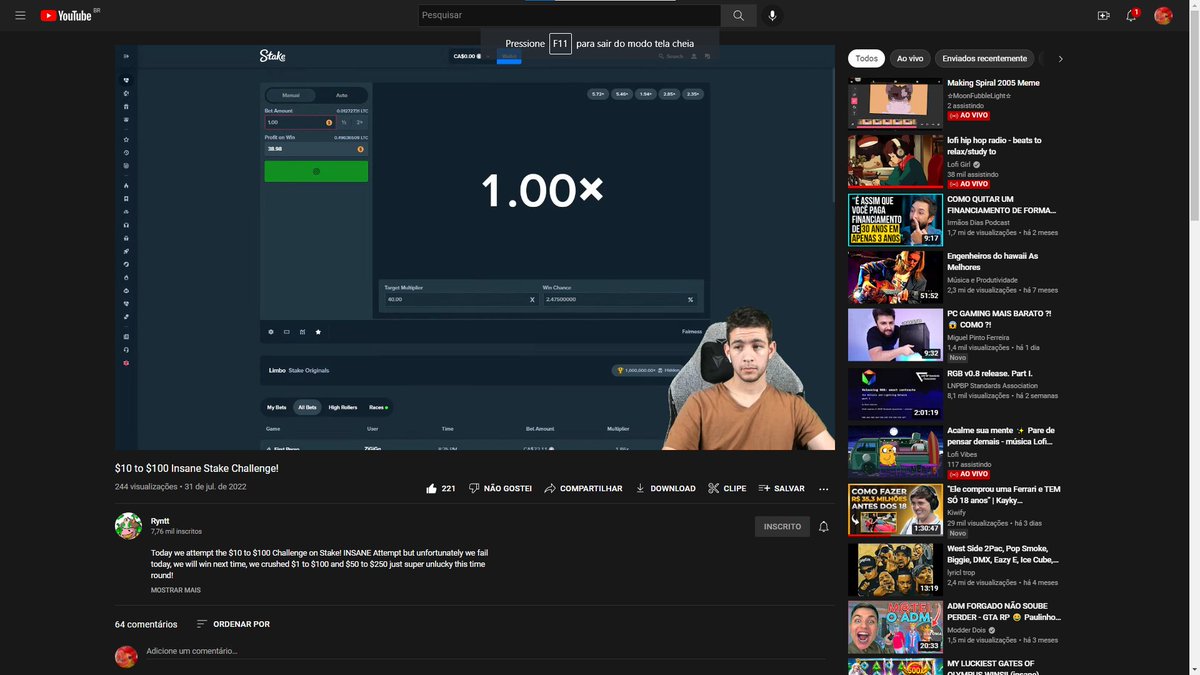Click the video title text
This screenshot has height=675, width=1200.
[x=197, y=468]
